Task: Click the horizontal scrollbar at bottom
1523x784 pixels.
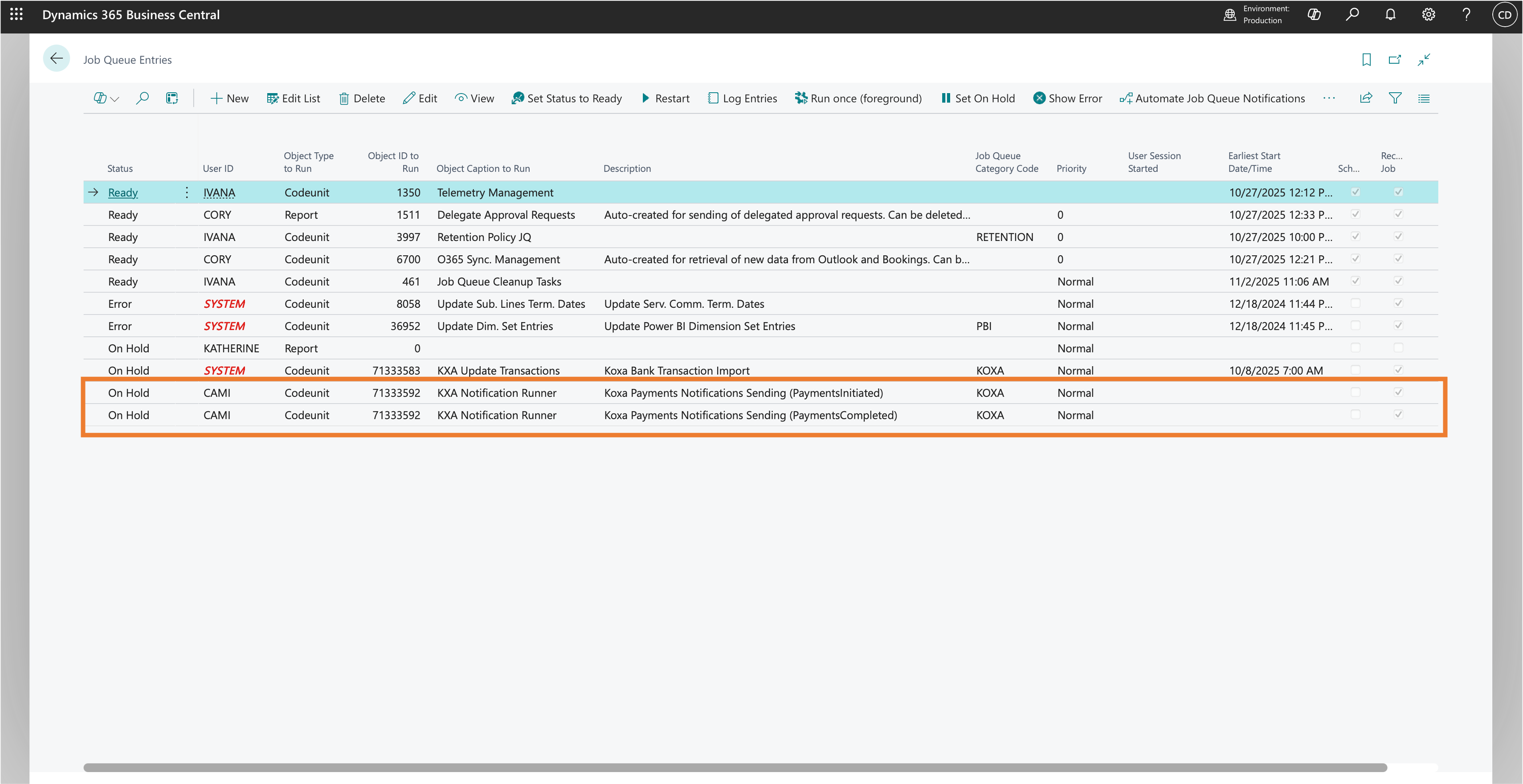Action: click(735, 768)
